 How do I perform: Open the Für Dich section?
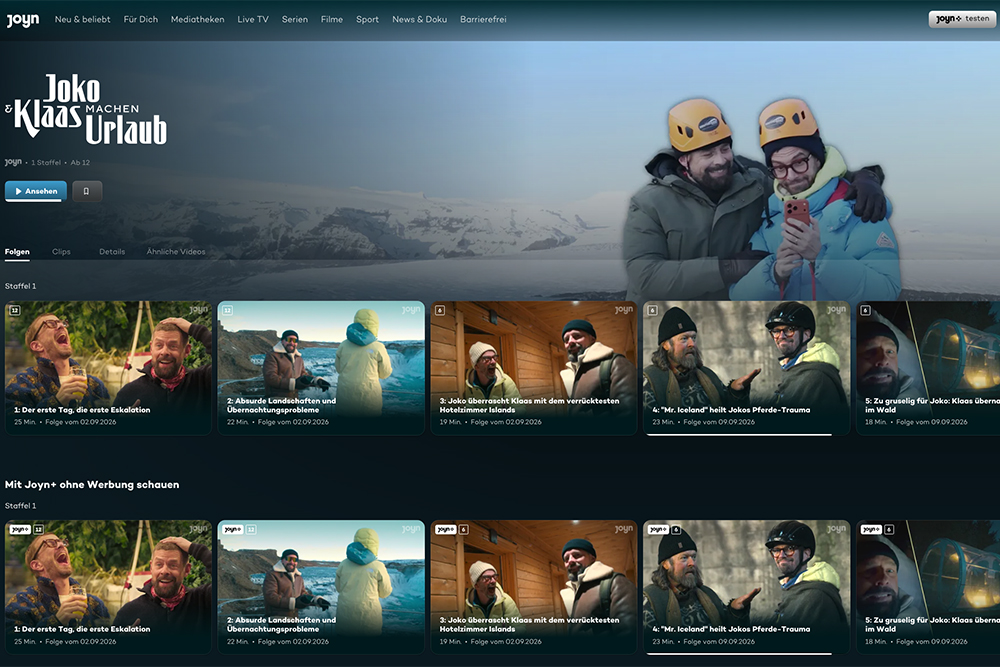(140, 19)
